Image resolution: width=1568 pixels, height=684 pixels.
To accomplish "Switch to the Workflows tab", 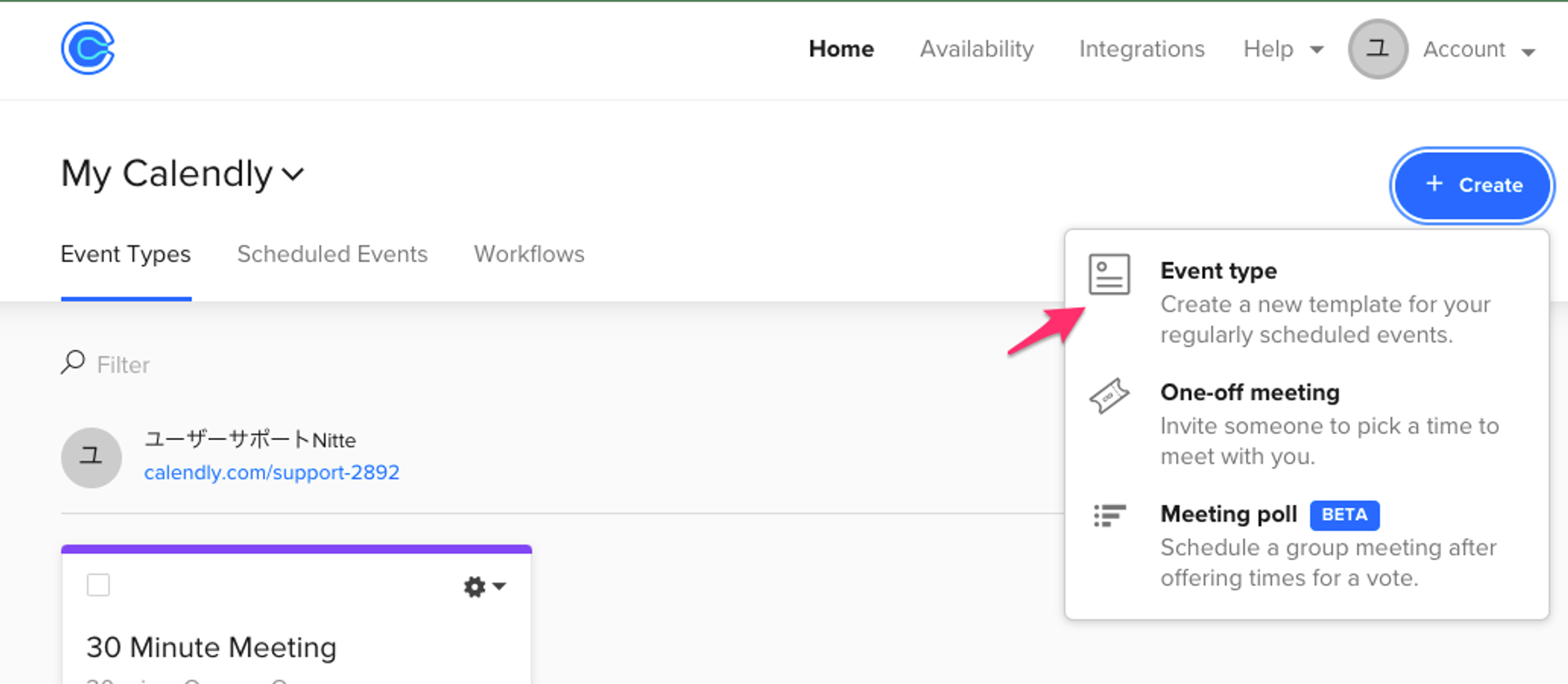I will click(529, 254).
